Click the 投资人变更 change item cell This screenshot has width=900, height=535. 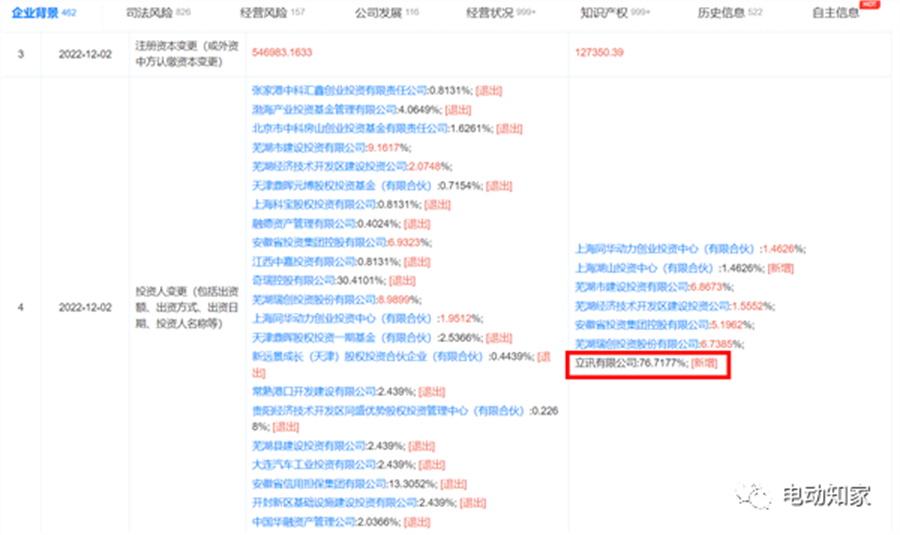(x=187, y=308)
